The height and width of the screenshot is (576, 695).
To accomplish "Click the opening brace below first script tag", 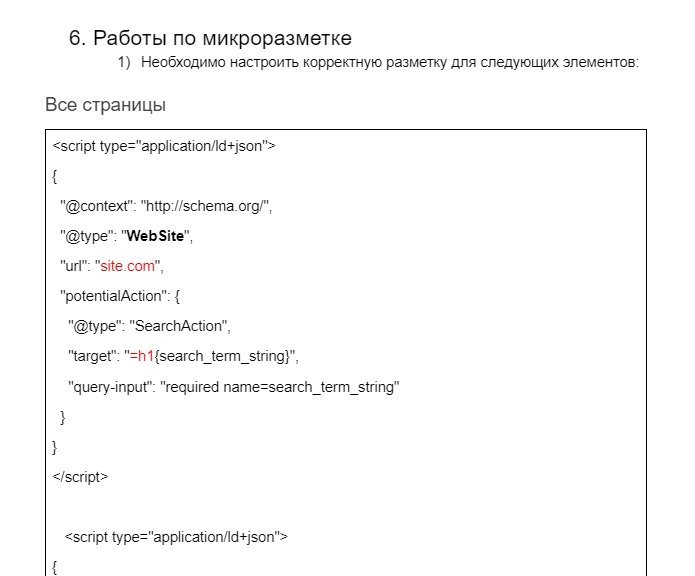I will (56, 177).
